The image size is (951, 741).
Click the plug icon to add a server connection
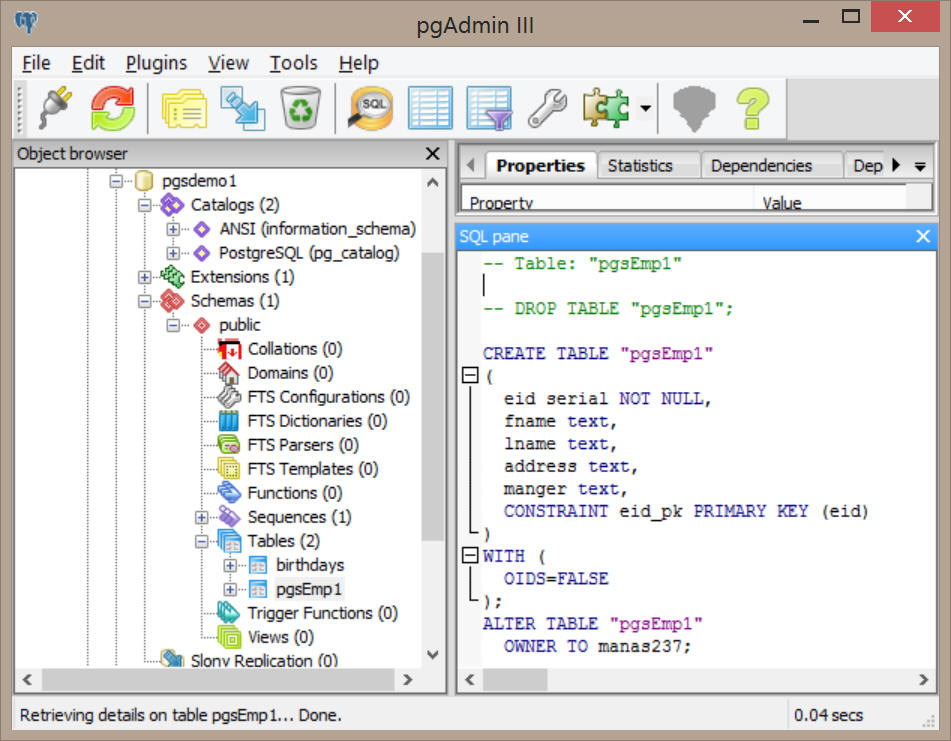point(55,109)
